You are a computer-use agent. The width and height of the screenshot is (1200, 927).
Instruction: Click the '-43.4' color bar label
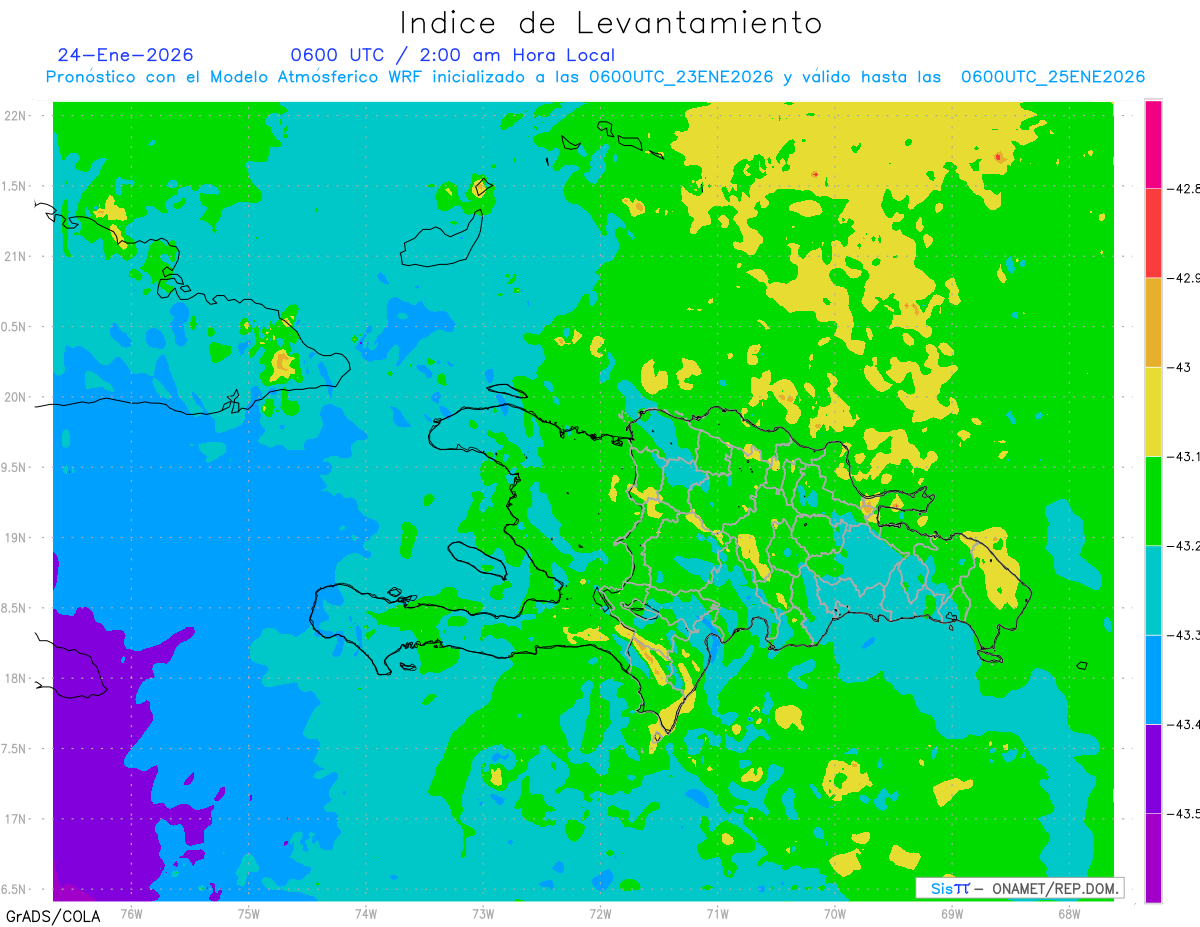[1184, 724]
